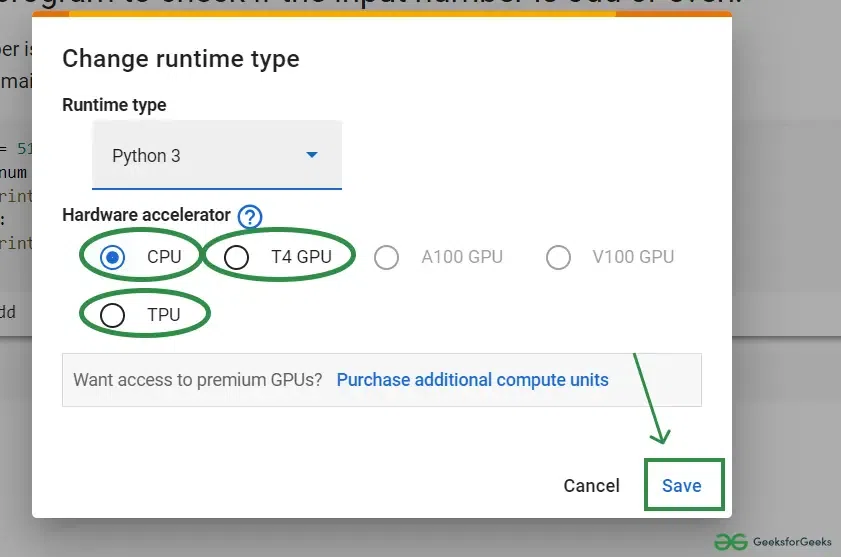Click the 'Want access to premium GPUs?' text
This screenshot has height=557, width=841.
coord(198,380)
